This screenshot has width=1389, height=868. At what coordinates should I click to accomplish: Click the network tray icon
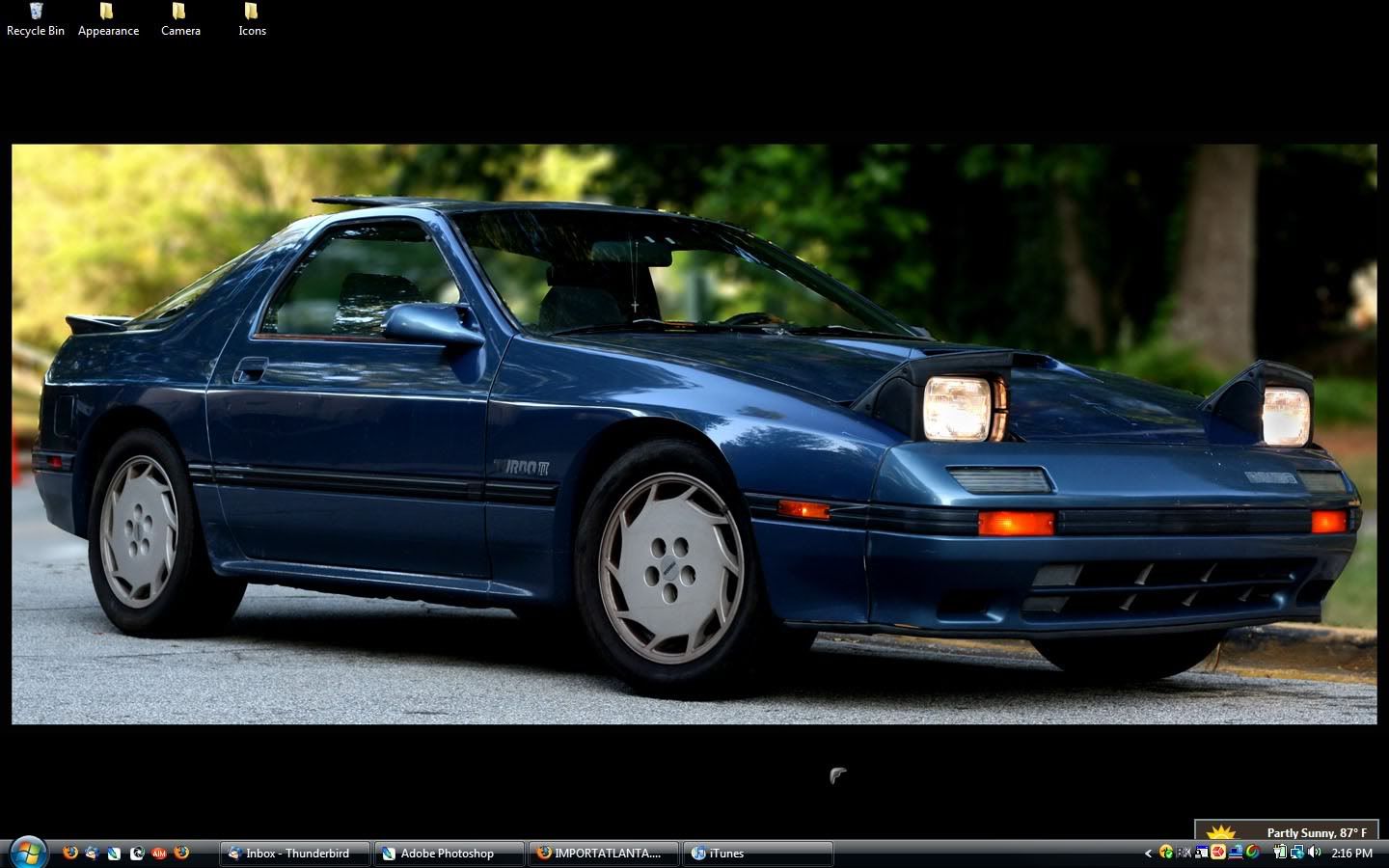click(1297, 853)
